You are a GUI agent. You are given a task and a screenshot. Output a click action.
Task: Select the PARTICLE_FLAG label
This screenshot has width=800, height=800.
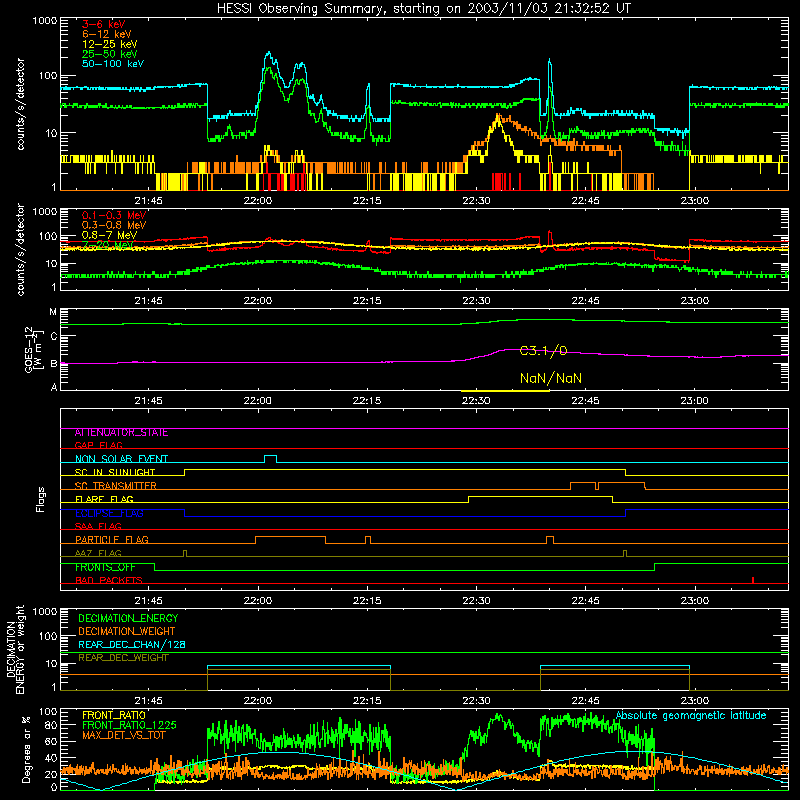112,540
